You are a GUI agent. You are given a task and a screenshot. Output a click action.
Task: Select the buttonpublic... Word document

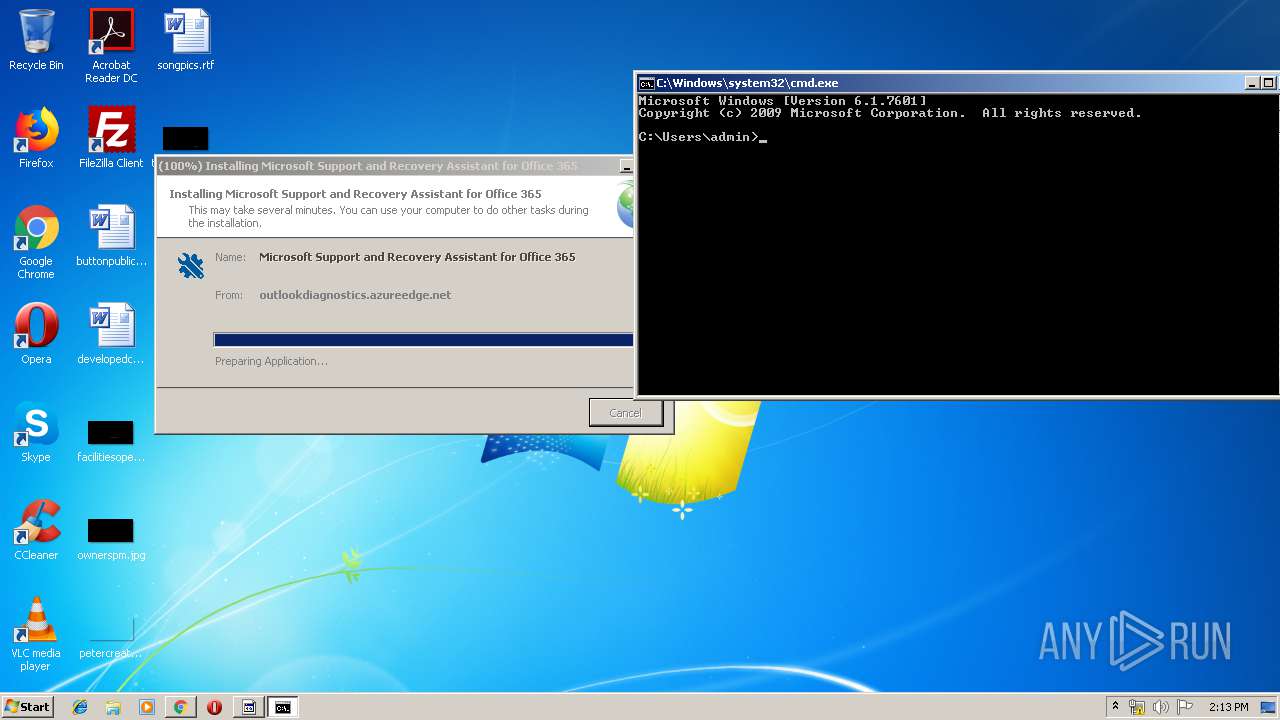click(x=111, y=236)
